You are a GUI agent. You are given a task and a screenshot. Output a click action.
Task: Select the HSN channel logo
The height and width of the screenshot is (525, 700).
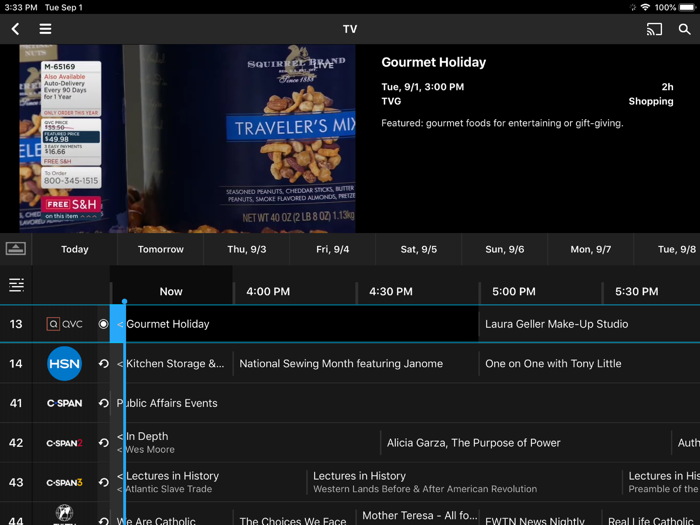point(64,363)
